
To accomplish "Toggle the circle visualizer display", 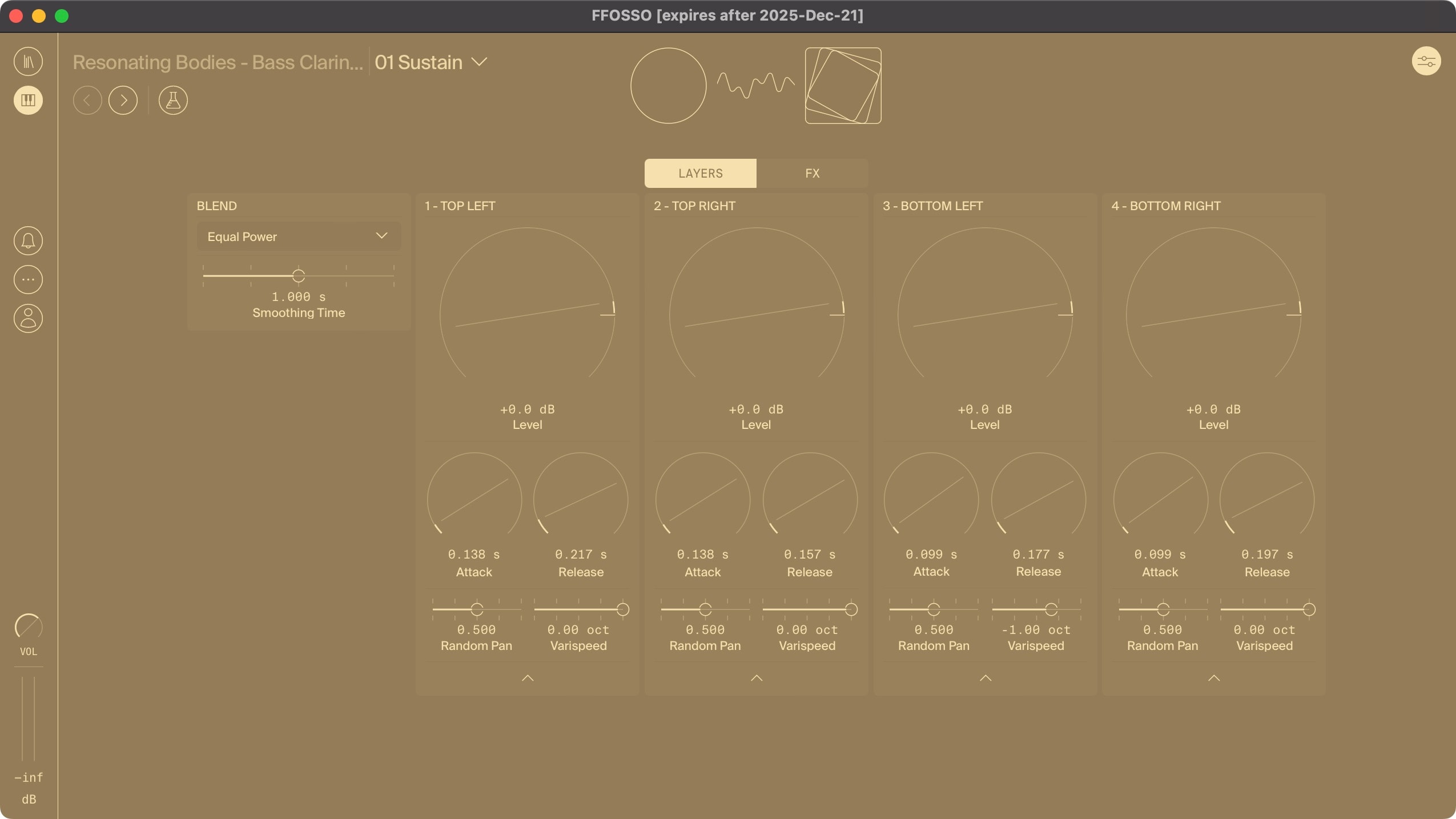I will click(667, 85).
